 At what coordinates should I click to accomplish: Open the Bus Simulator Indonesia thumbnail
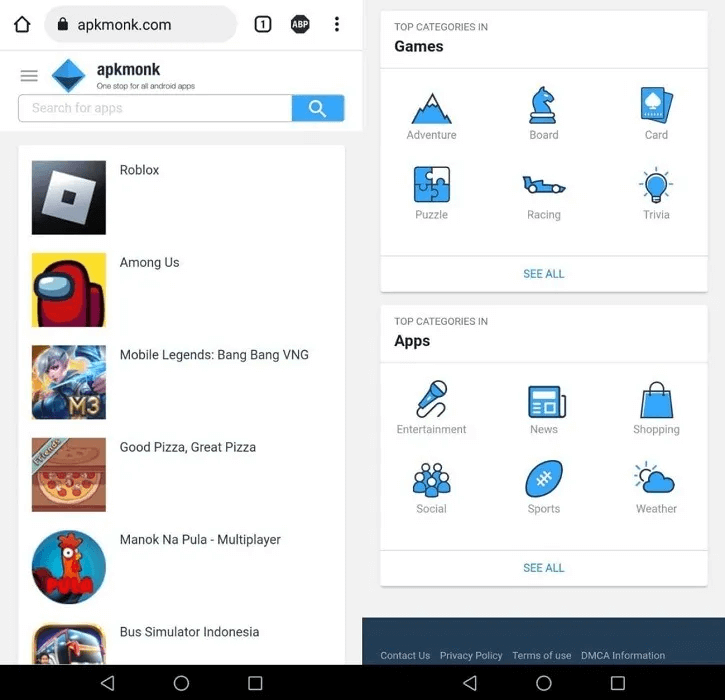[69, 644]
